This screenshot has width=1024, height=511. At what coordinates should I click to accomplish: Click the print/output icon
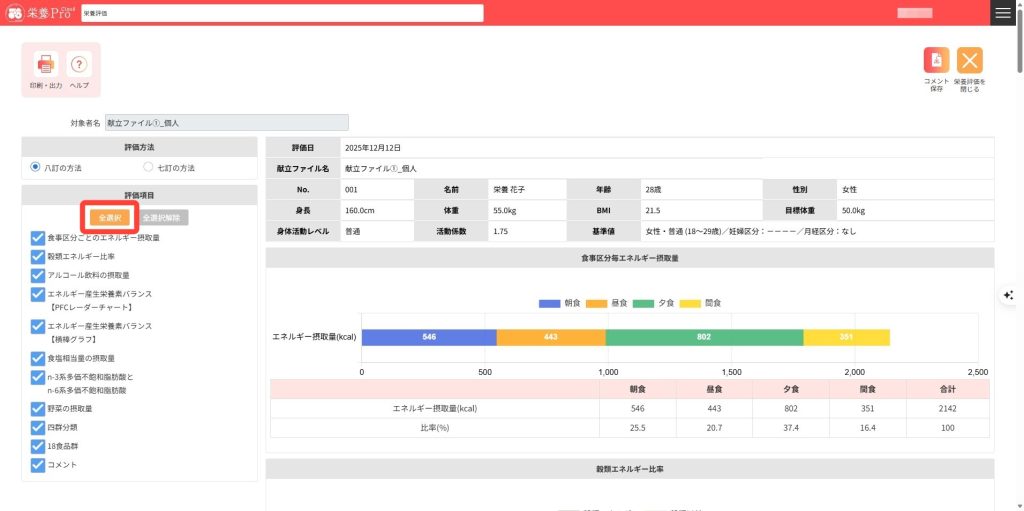coord(46,66)
